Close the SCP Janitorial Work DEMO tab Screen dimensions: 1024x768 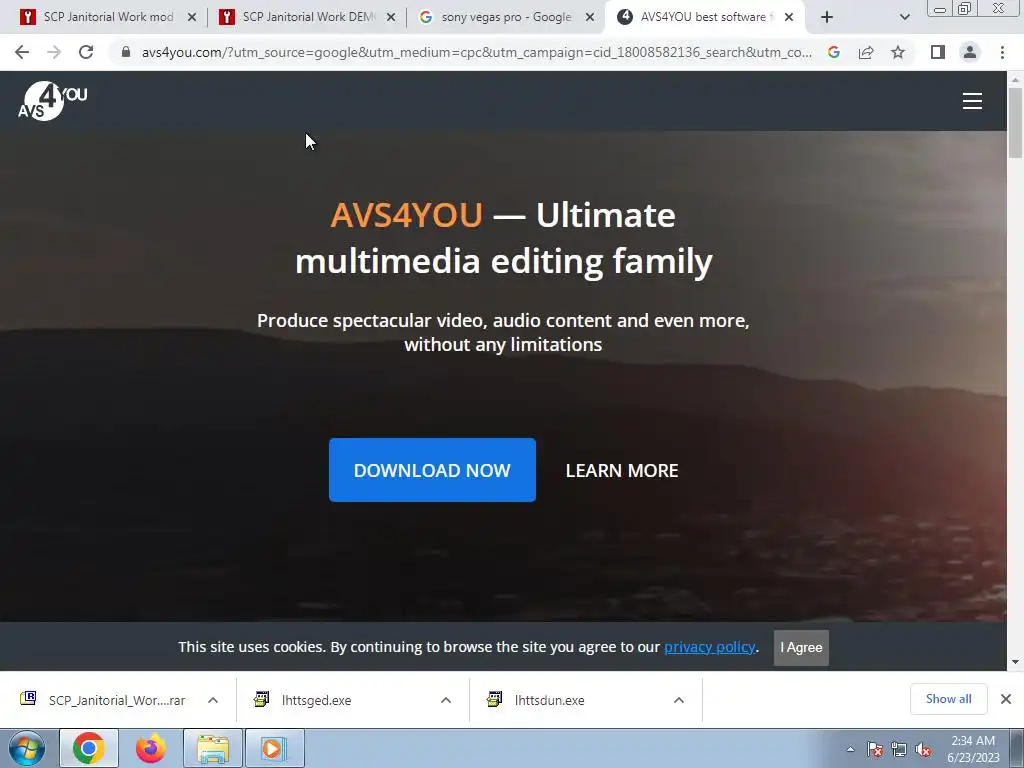point(391,17)
